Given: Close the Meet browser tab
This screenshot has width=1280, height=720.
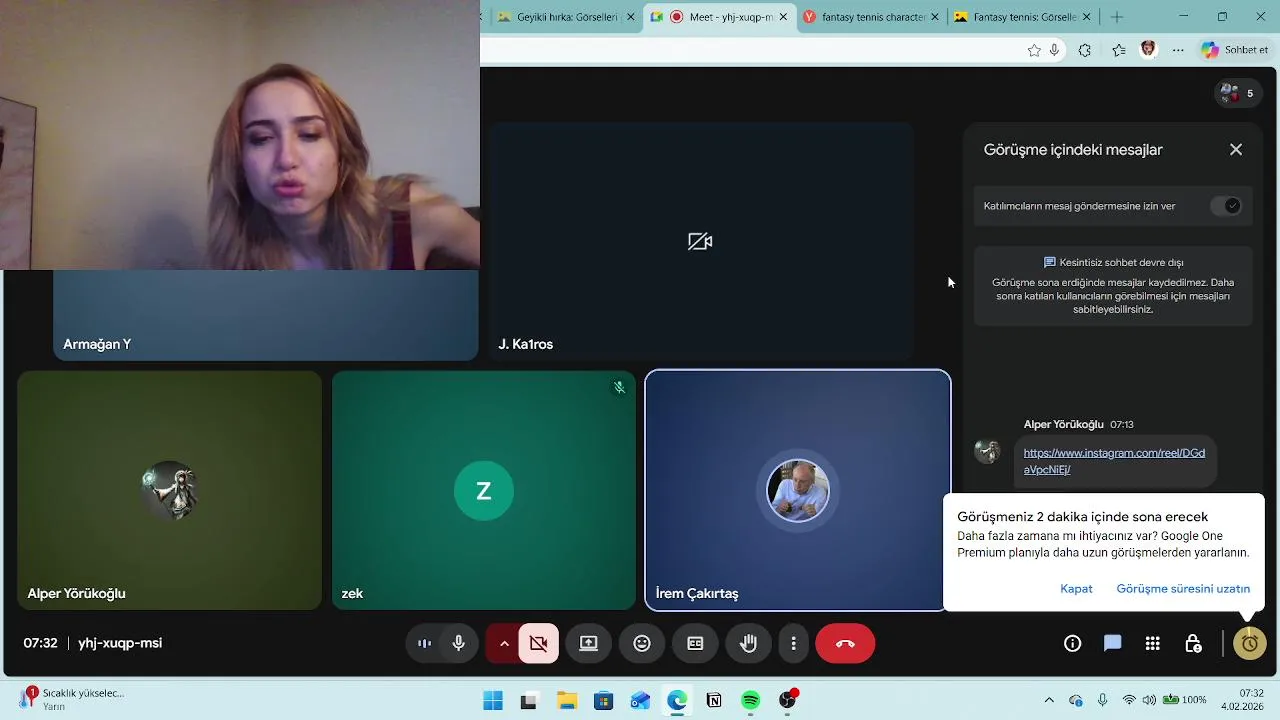Looking at the screenshot, I should point(783,17).
